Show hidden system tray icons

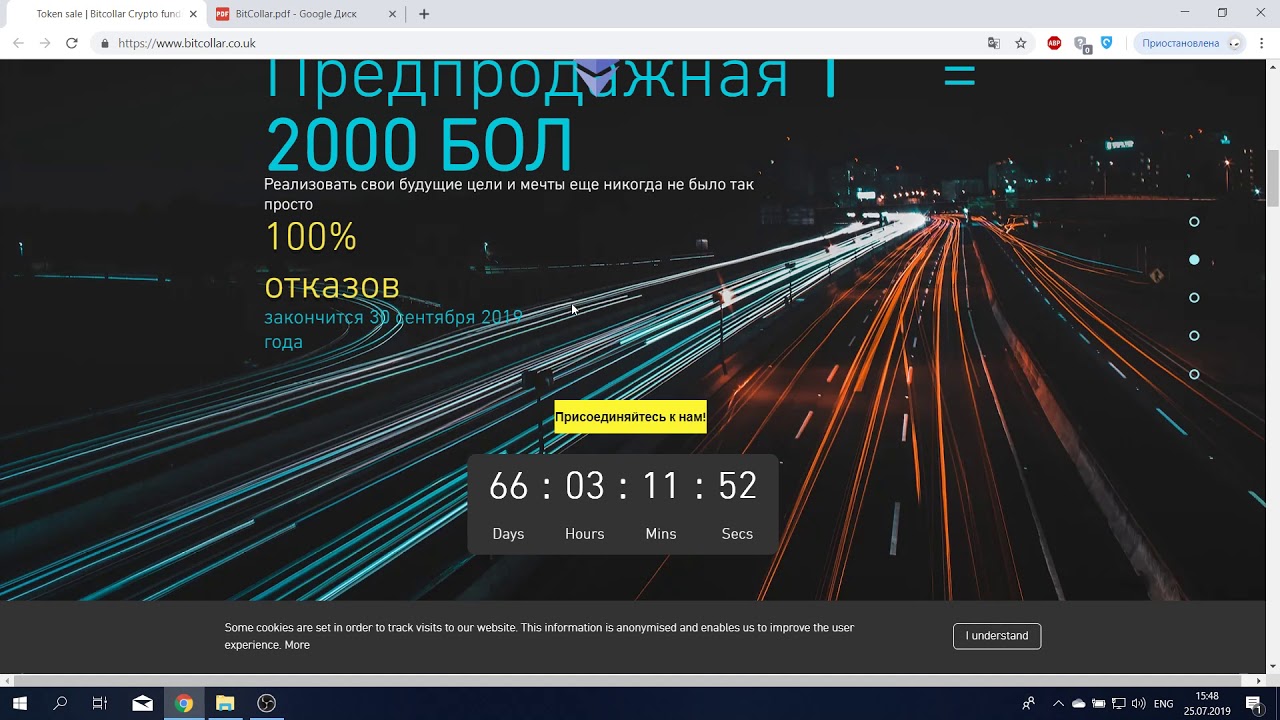[x=1059, y=704]
